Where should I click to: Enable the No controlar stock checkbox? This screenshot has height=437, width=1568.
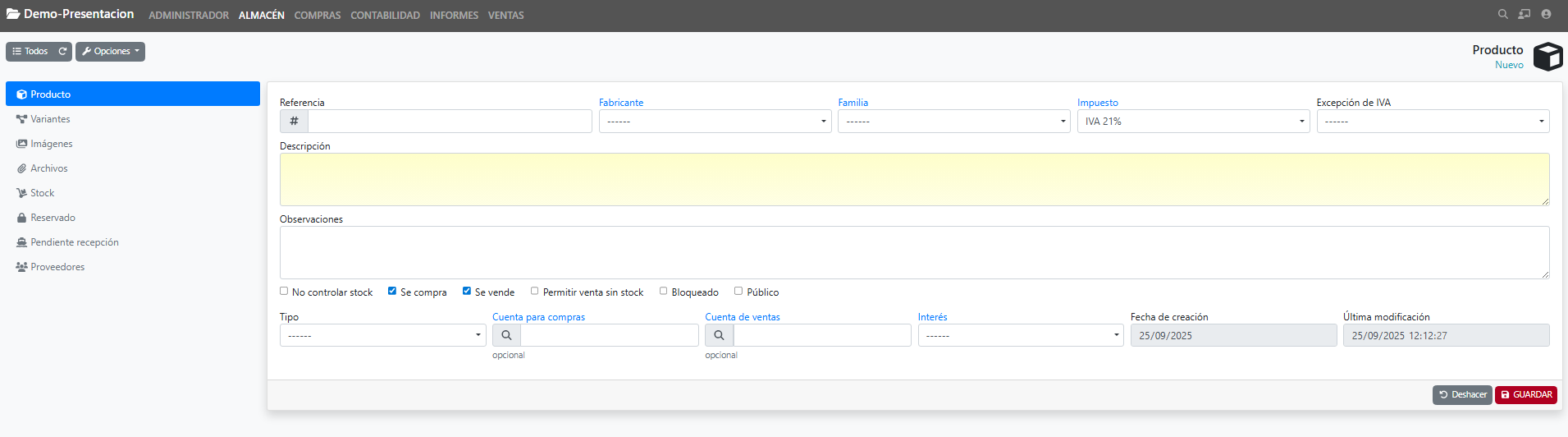[x=284, y=291]
